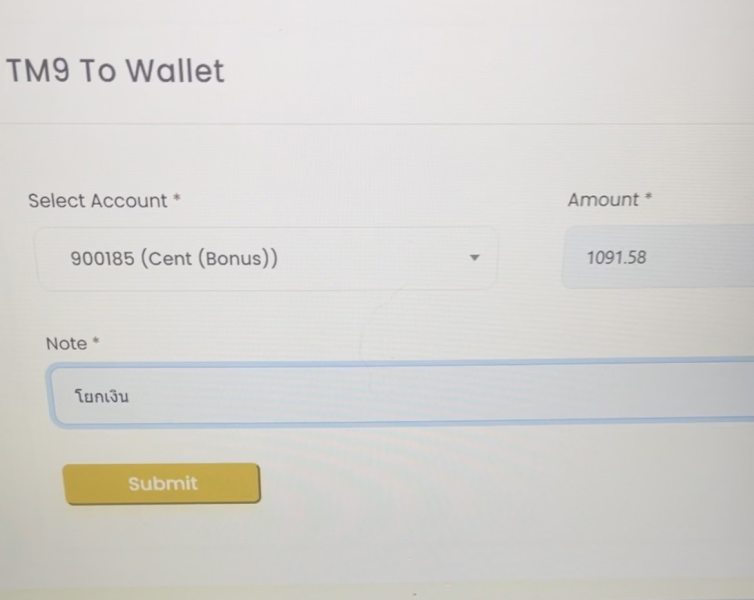Focus the Amount input field

click(660, 258)
